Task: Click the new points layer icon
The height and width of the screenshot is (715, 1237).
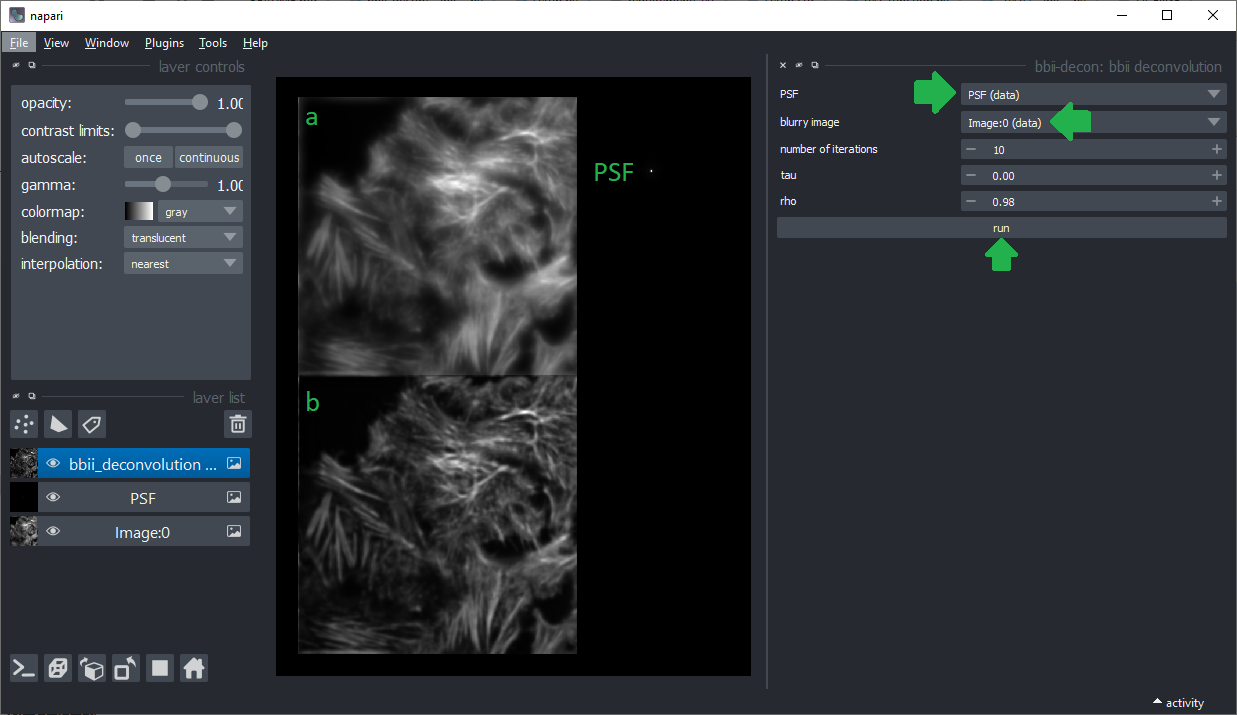Action: (25, 424)
